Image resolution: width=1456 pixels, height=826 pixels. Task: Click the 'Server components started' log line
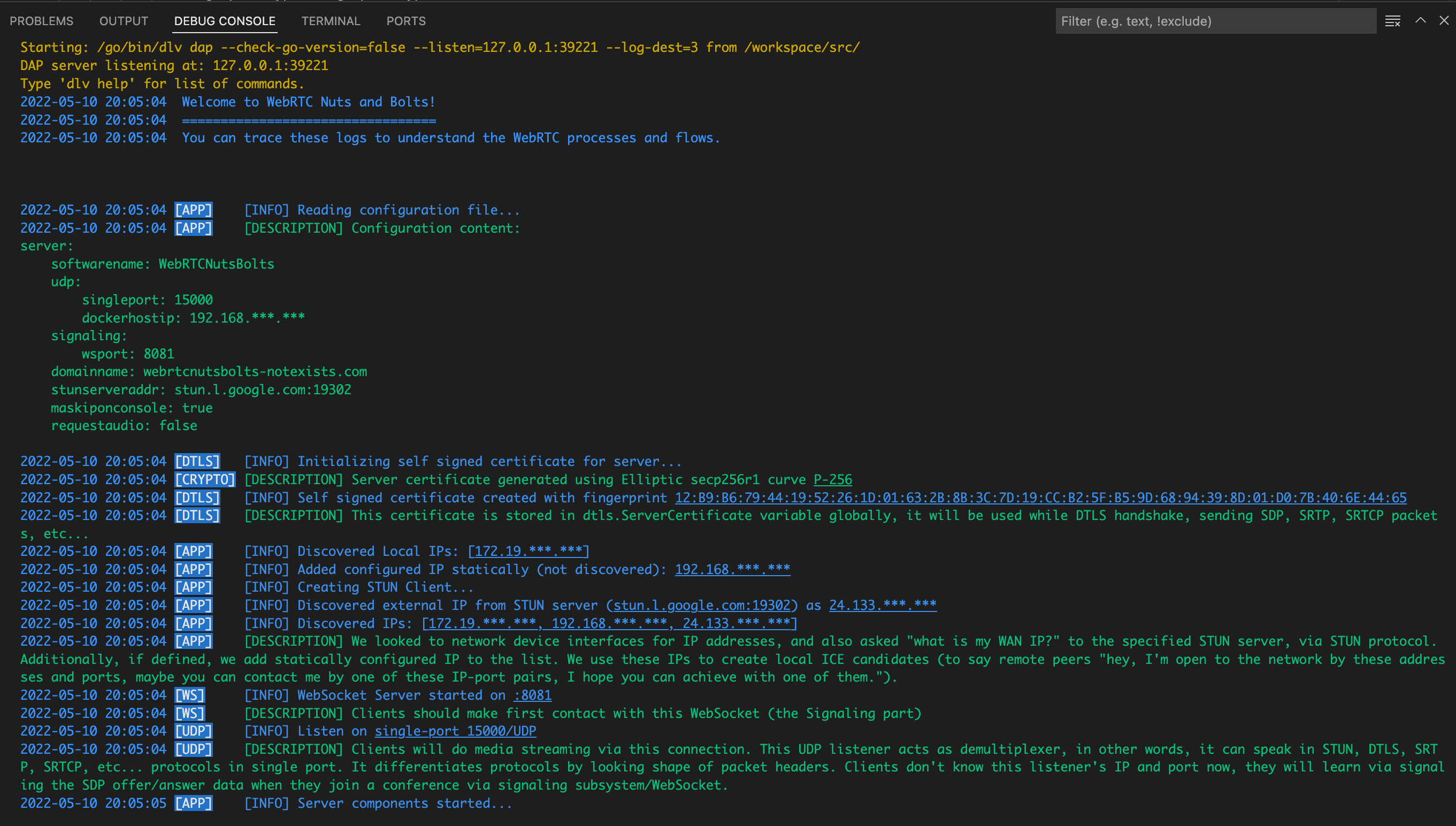click(404, 803)
